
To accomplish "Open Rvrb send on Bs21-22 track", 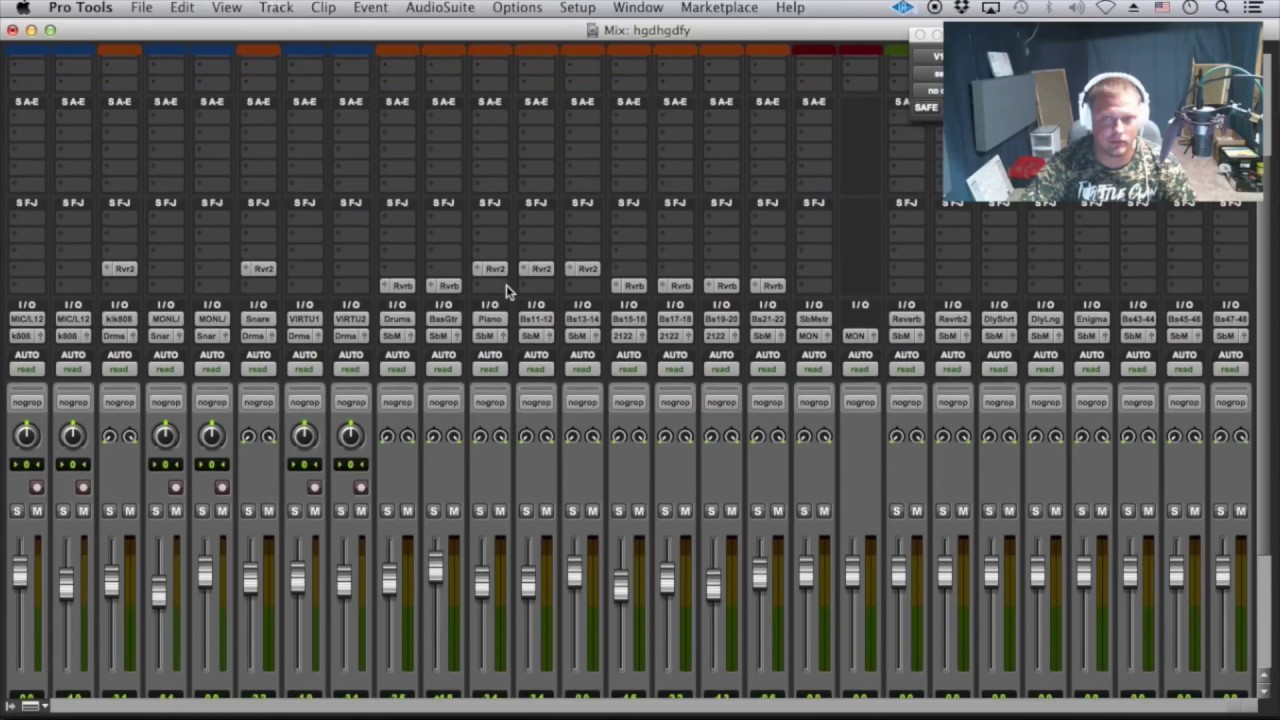I will pos(767,286).
